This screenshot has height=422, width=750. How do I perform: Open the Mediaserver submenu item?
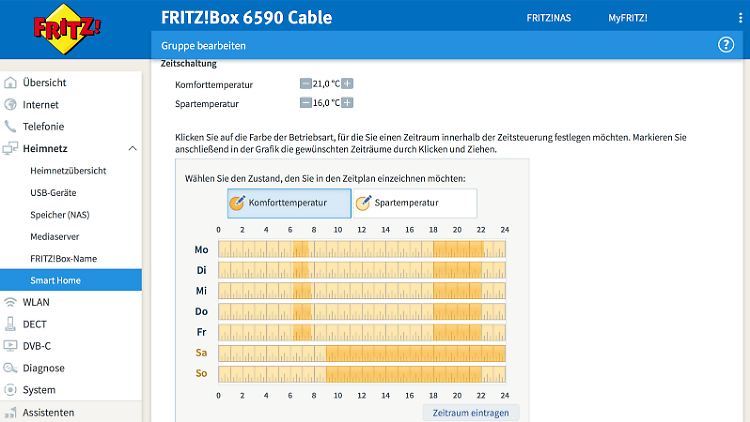pos(56,236)
